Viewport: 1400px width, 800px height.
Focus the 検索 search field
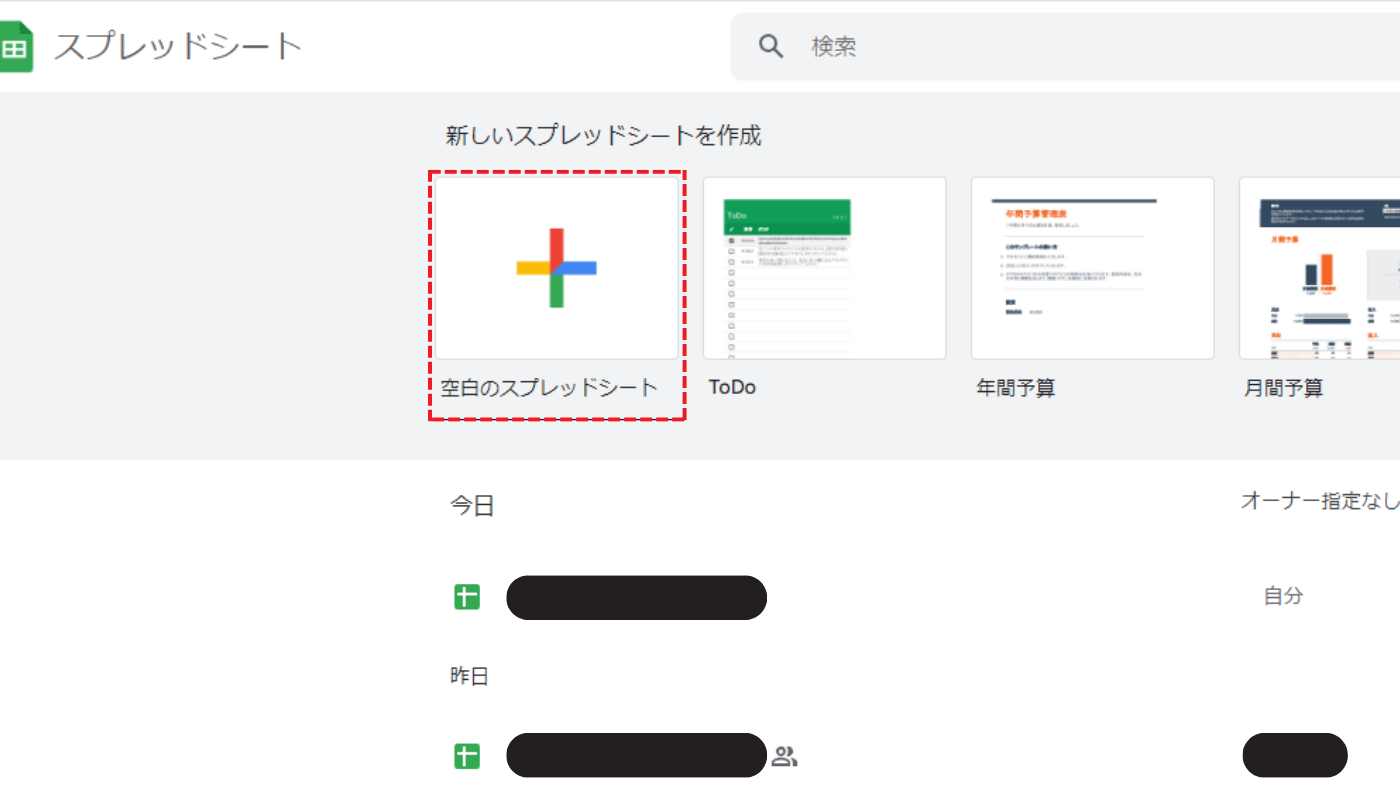(1065, 46)
